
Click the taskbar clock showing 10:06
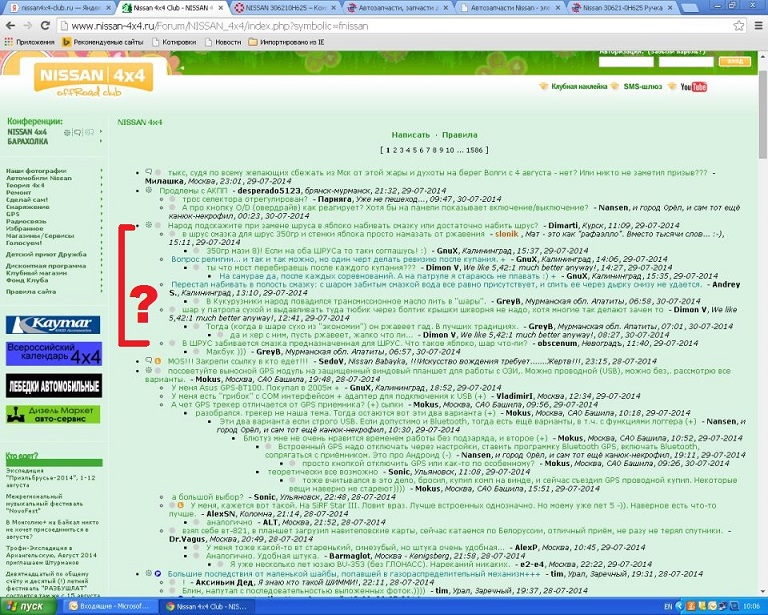751,606
